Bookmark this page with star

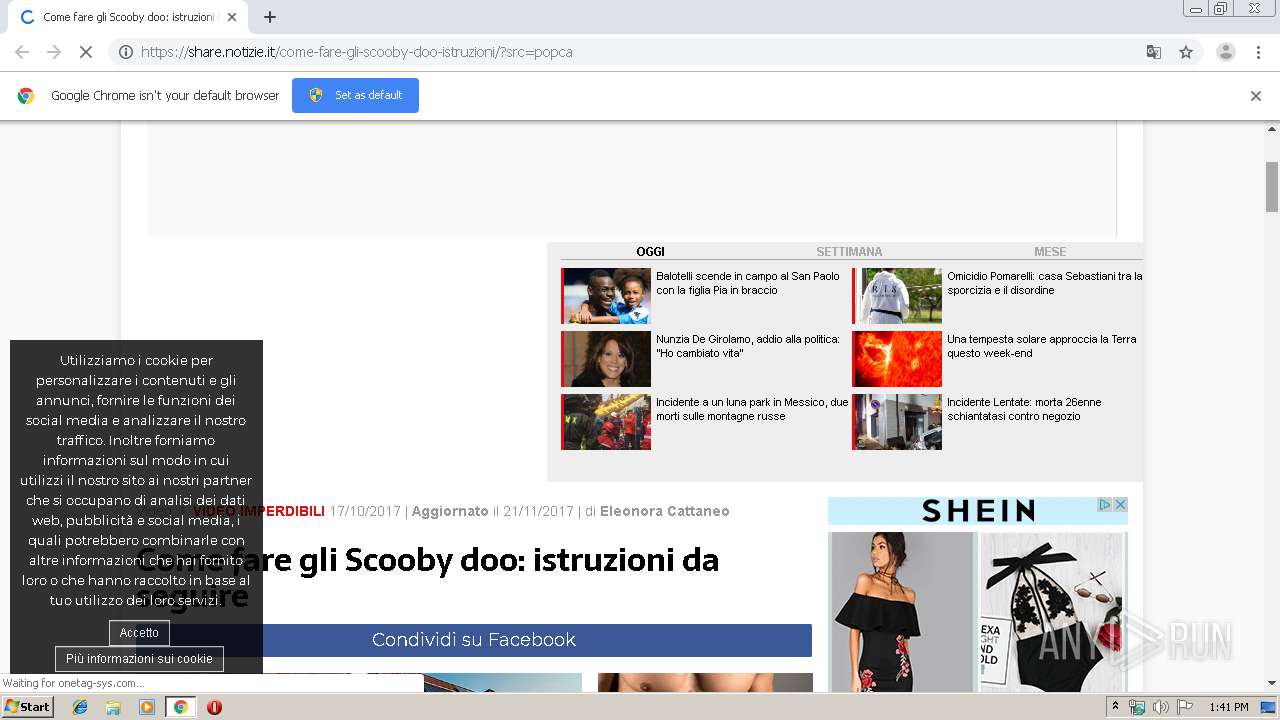coord(1186,52)
